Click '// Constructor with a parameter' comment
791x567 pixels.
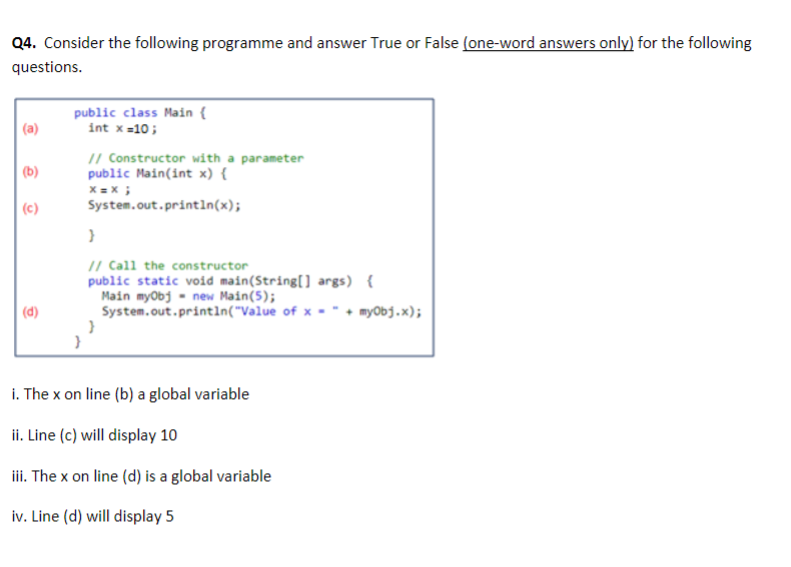click(196, 158)
